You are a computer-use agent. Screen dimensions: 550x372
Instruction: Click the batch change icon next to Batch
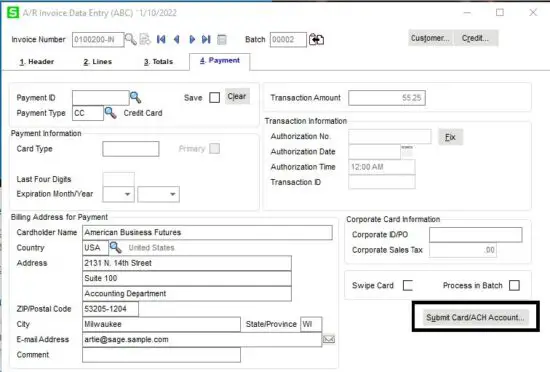click(316, 39)
